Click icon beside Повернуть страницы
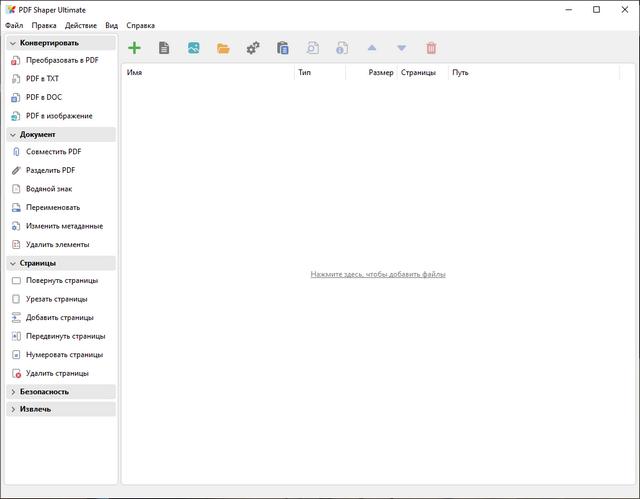Image resolution: width=640 pixels, height=499 pixels. tap(16, 281)
